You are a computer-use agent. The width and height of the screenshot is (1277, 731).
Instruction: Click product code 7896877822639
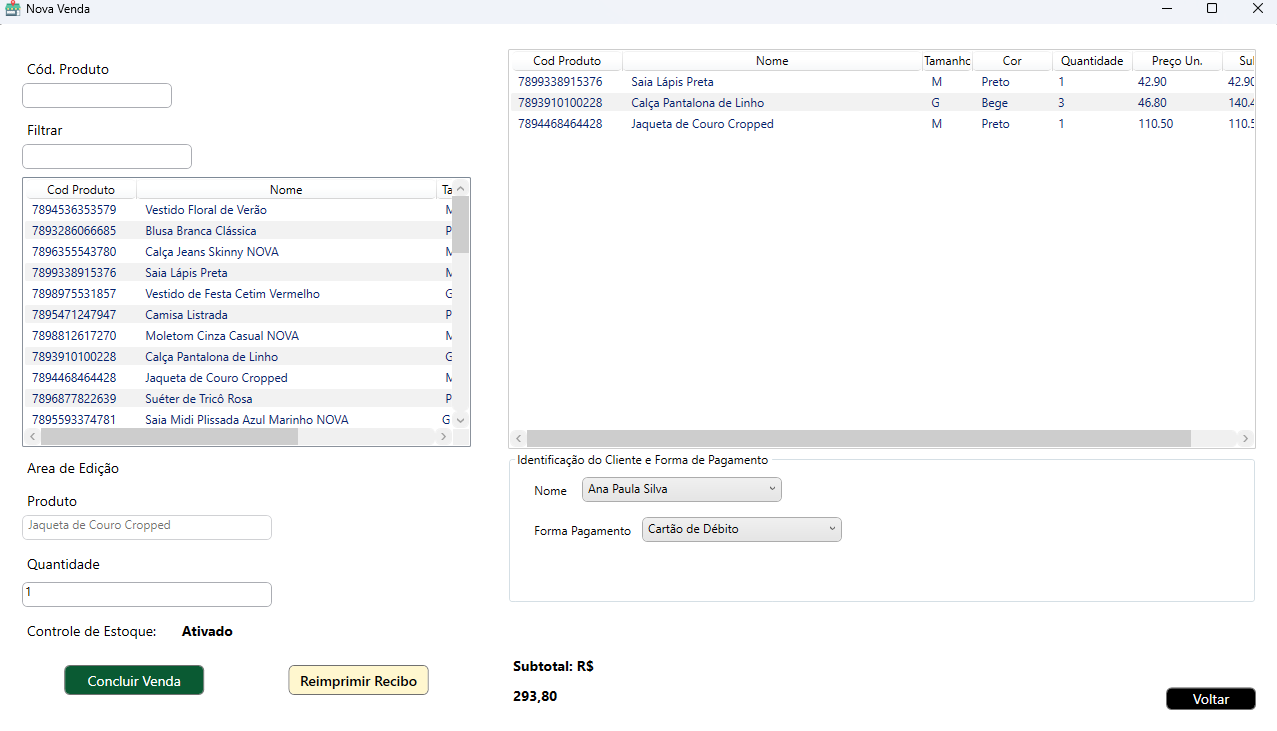(x=74, y=399)
